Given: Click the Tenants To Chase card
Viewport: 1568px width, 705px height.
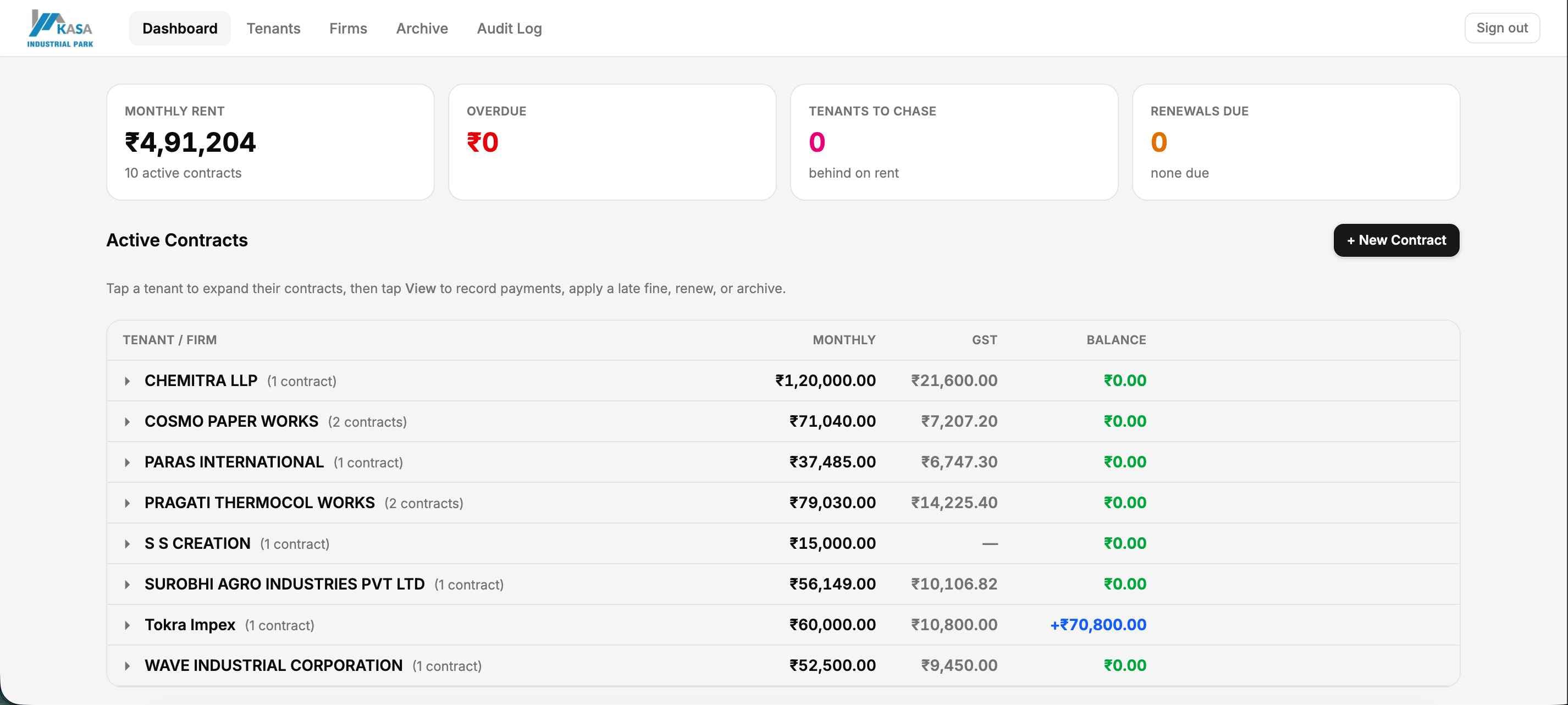Looking at the screenshot, I should point(954,142).
